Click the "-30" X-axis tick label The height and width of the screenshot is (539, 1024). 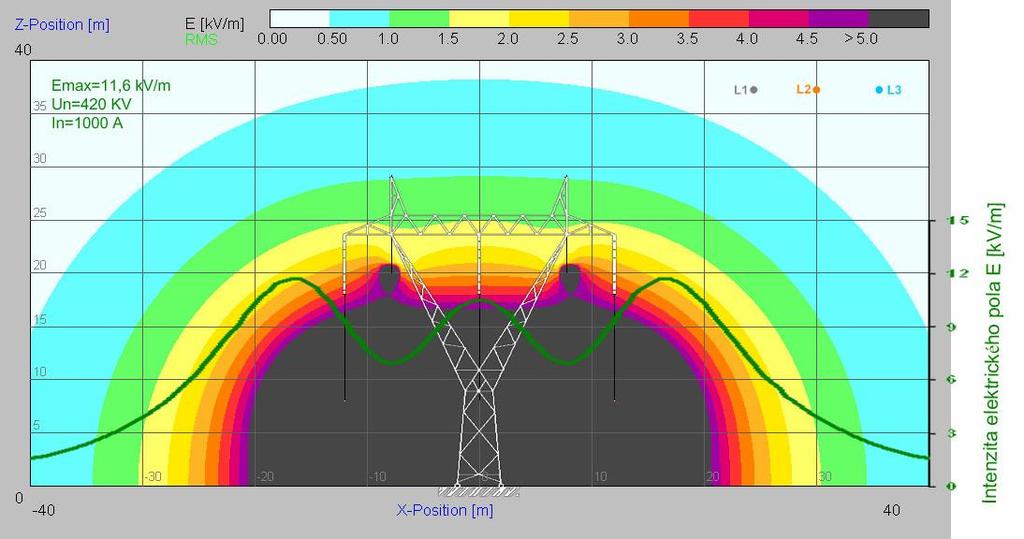(x=153, y=477)
